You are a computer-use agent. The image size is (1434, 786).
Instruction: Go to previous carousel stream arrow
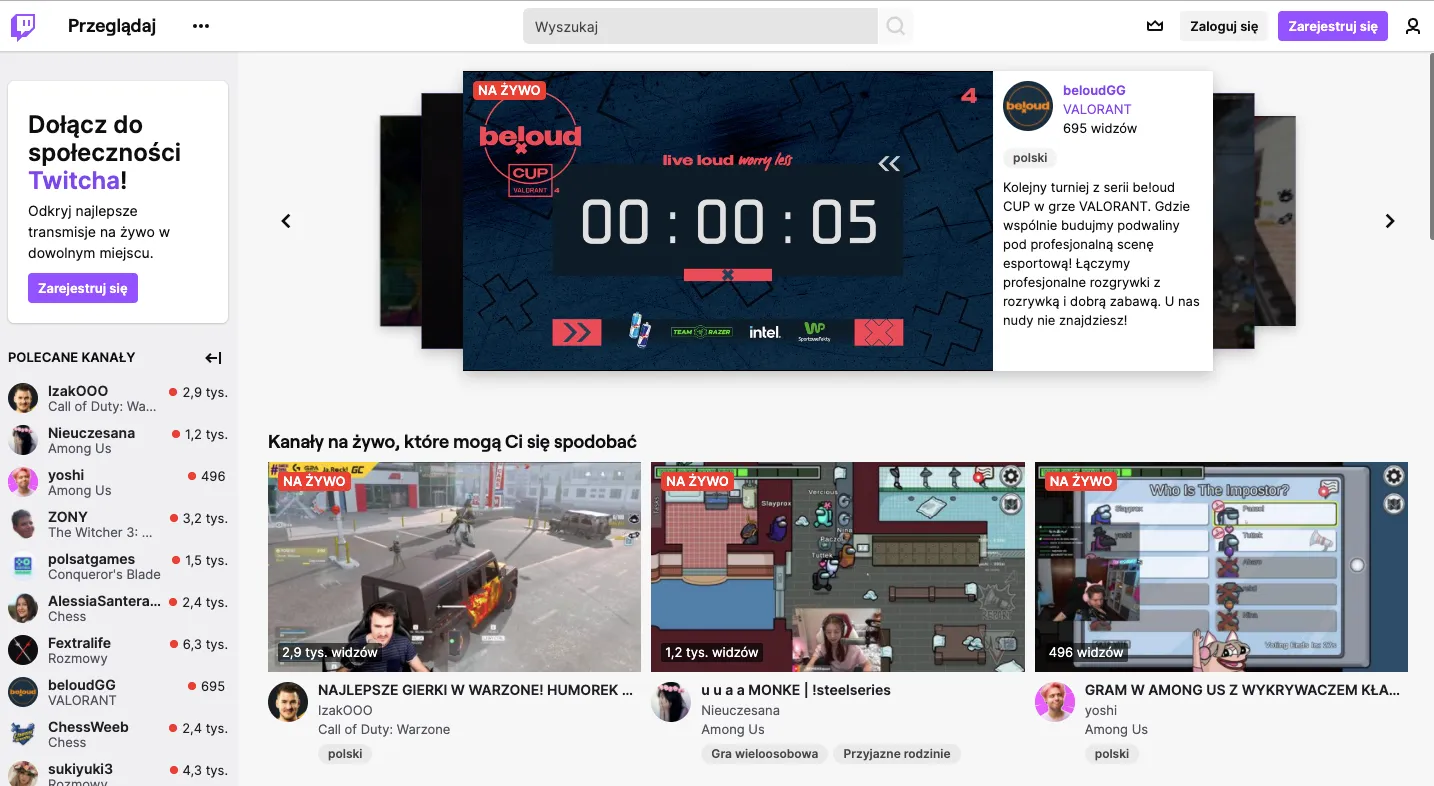click(286, 221)
